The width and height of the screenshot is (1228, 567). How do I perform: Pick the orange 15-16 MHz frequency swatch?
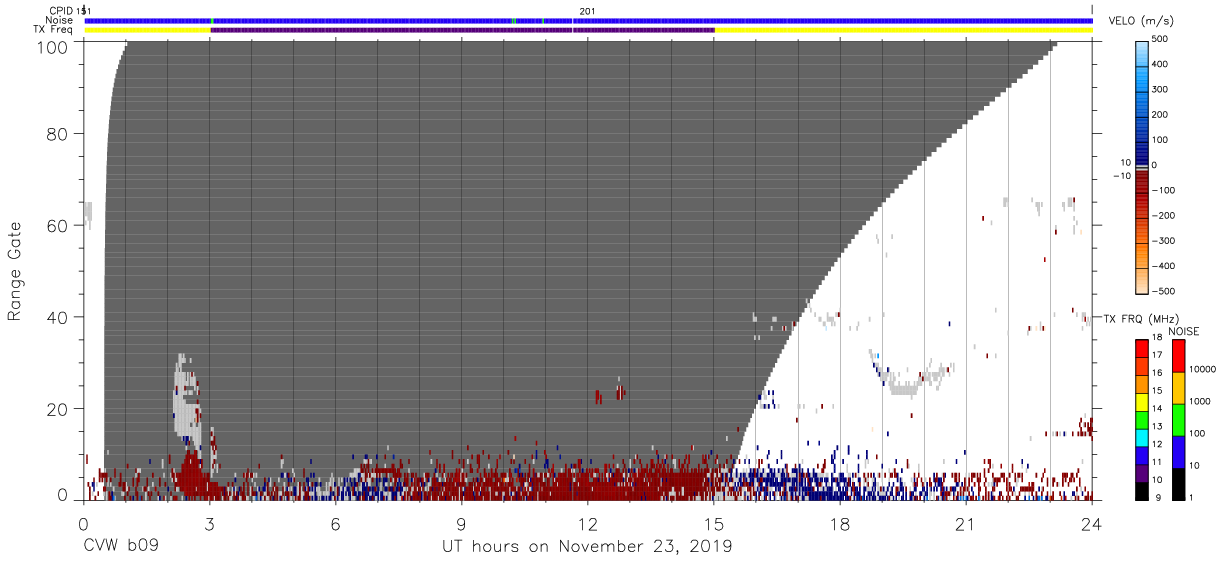[1142, 384]
